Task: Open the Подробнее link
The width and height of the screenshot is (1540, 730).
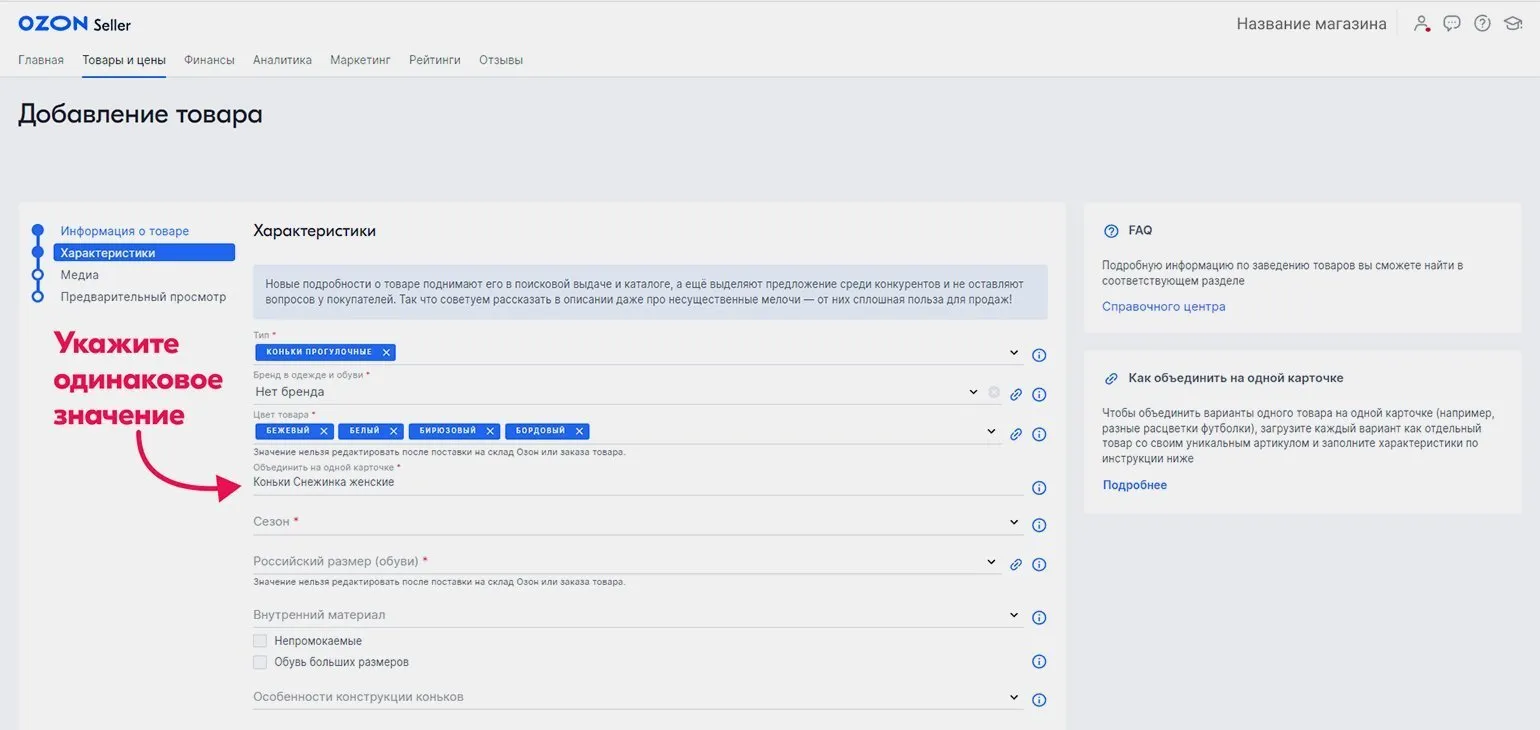Action: [x=1135, y=485]
